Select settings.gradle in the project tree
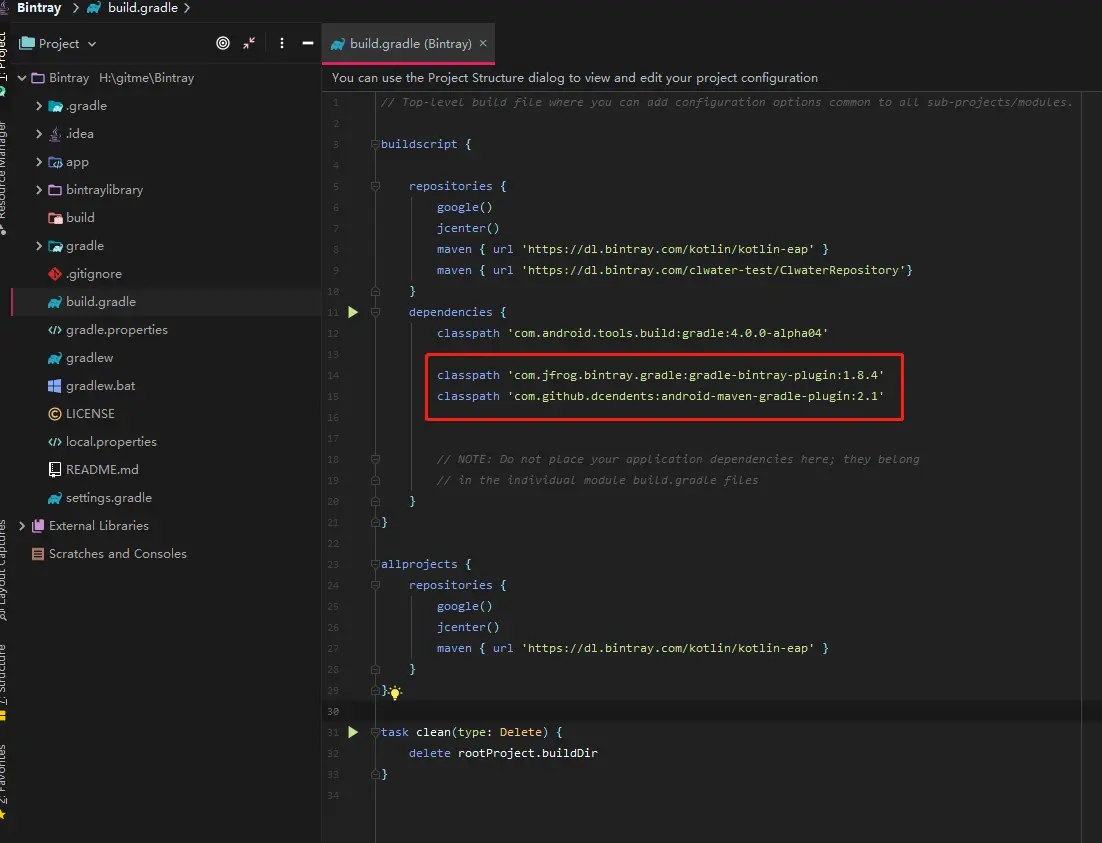Screen dimensions: 1102x843 tap(110, 497)
